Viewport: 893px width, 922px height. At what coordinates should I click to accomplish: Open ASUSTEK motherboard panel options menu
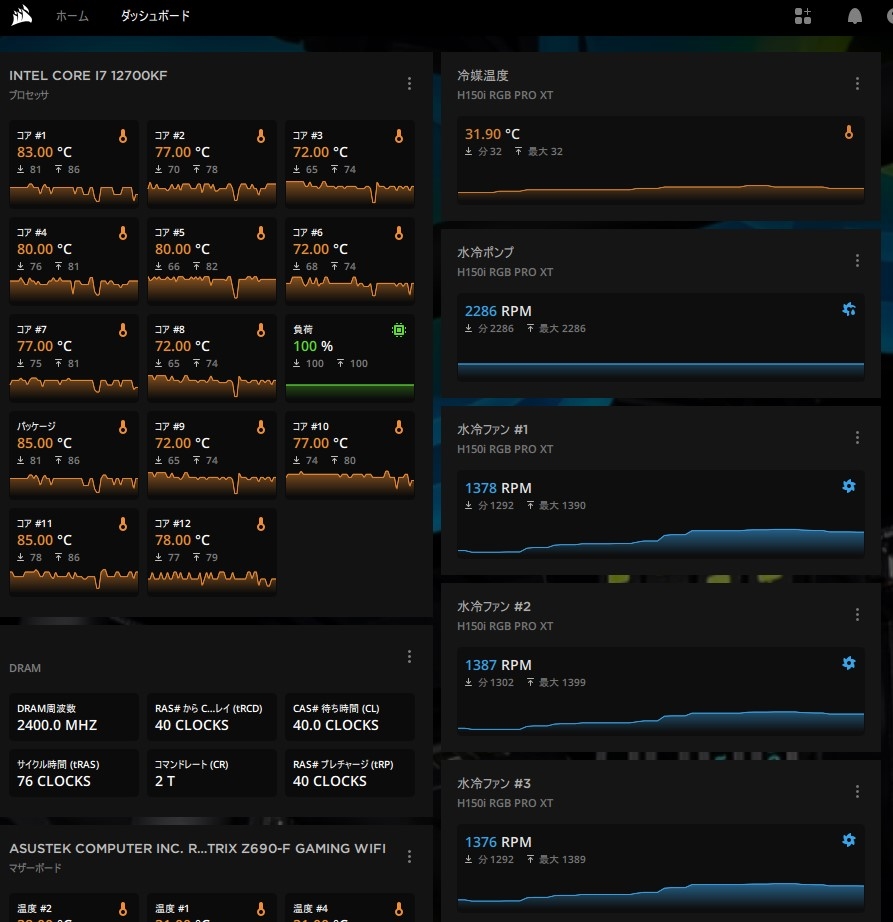click(409, 857)
